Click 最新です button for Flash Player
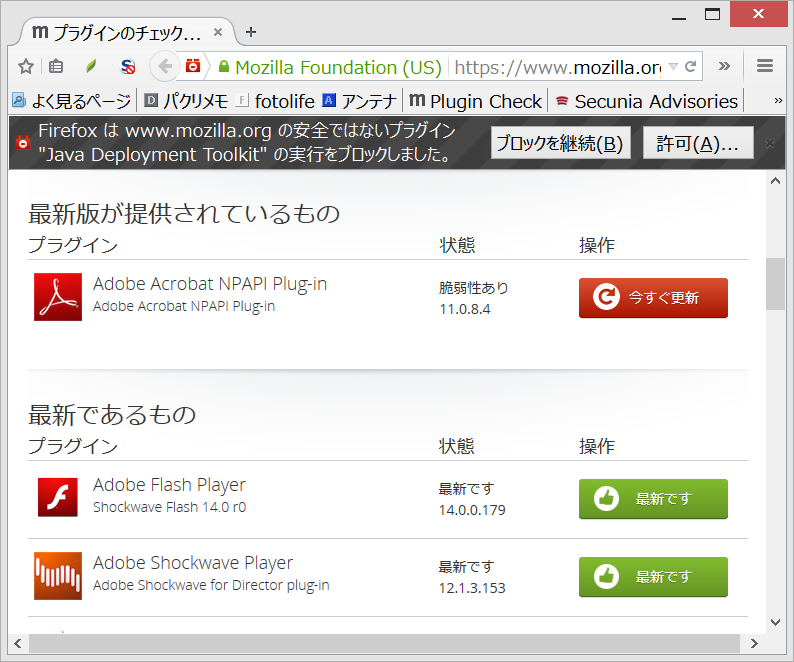 click(x=653, y=498)
